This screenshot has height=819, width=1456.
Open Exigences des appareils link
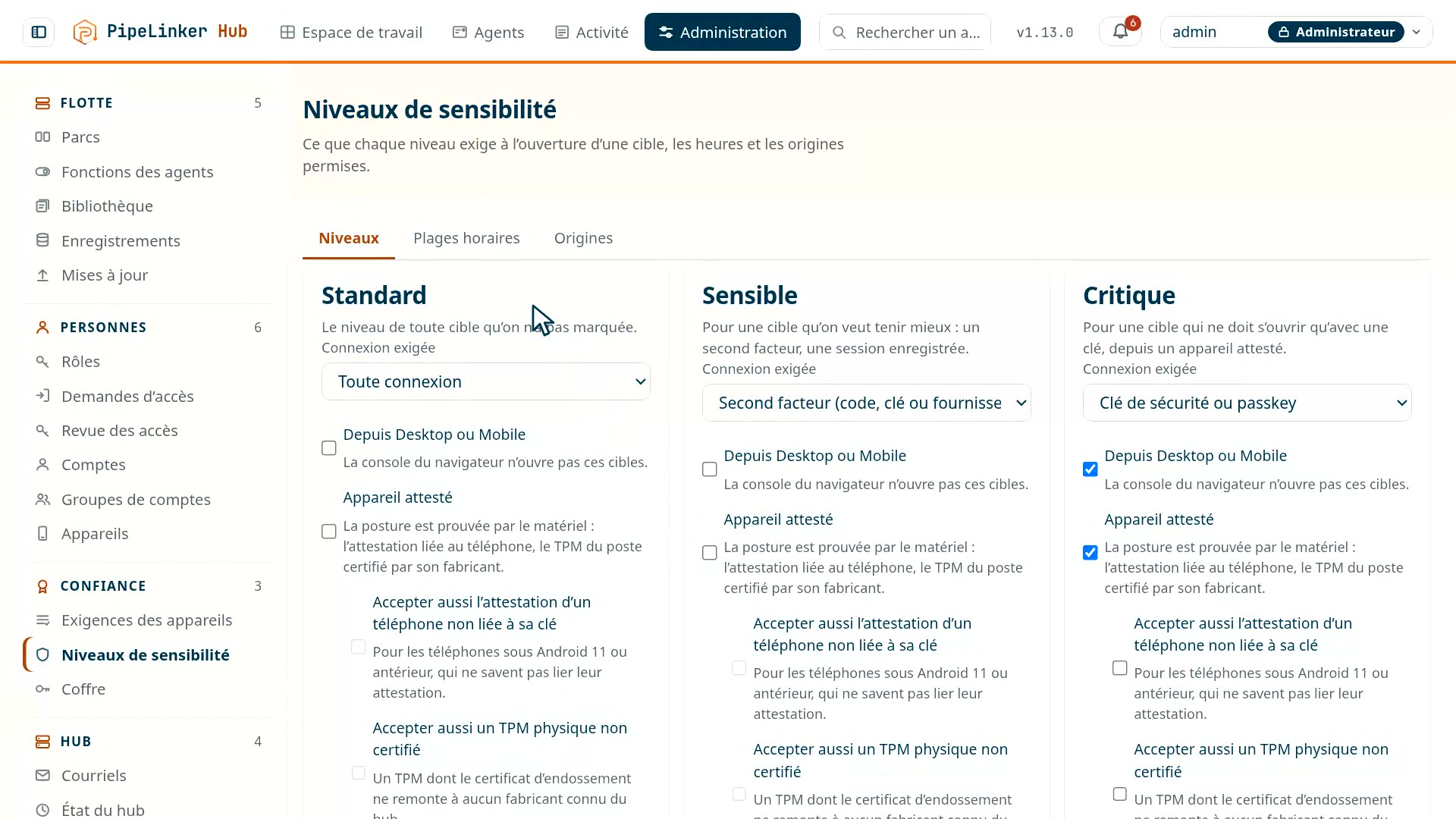tap(147, 620)
